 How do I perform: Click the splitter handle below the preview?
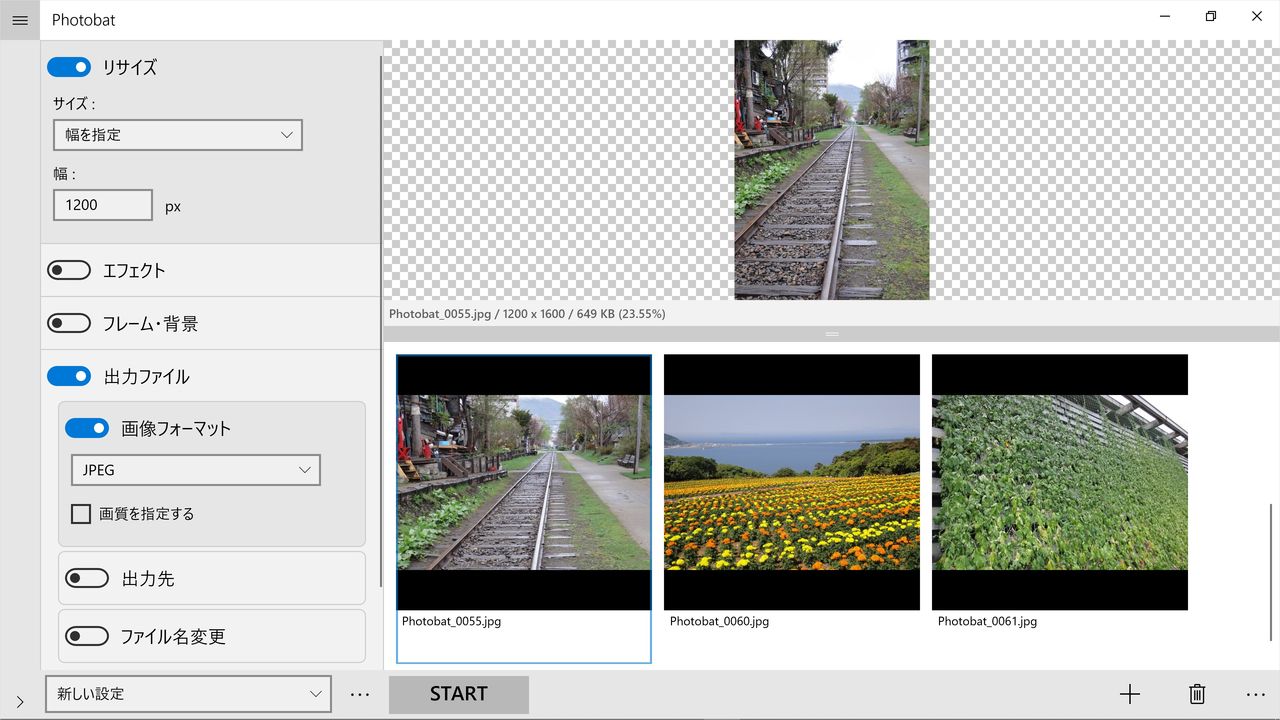[x=832, y=334]
